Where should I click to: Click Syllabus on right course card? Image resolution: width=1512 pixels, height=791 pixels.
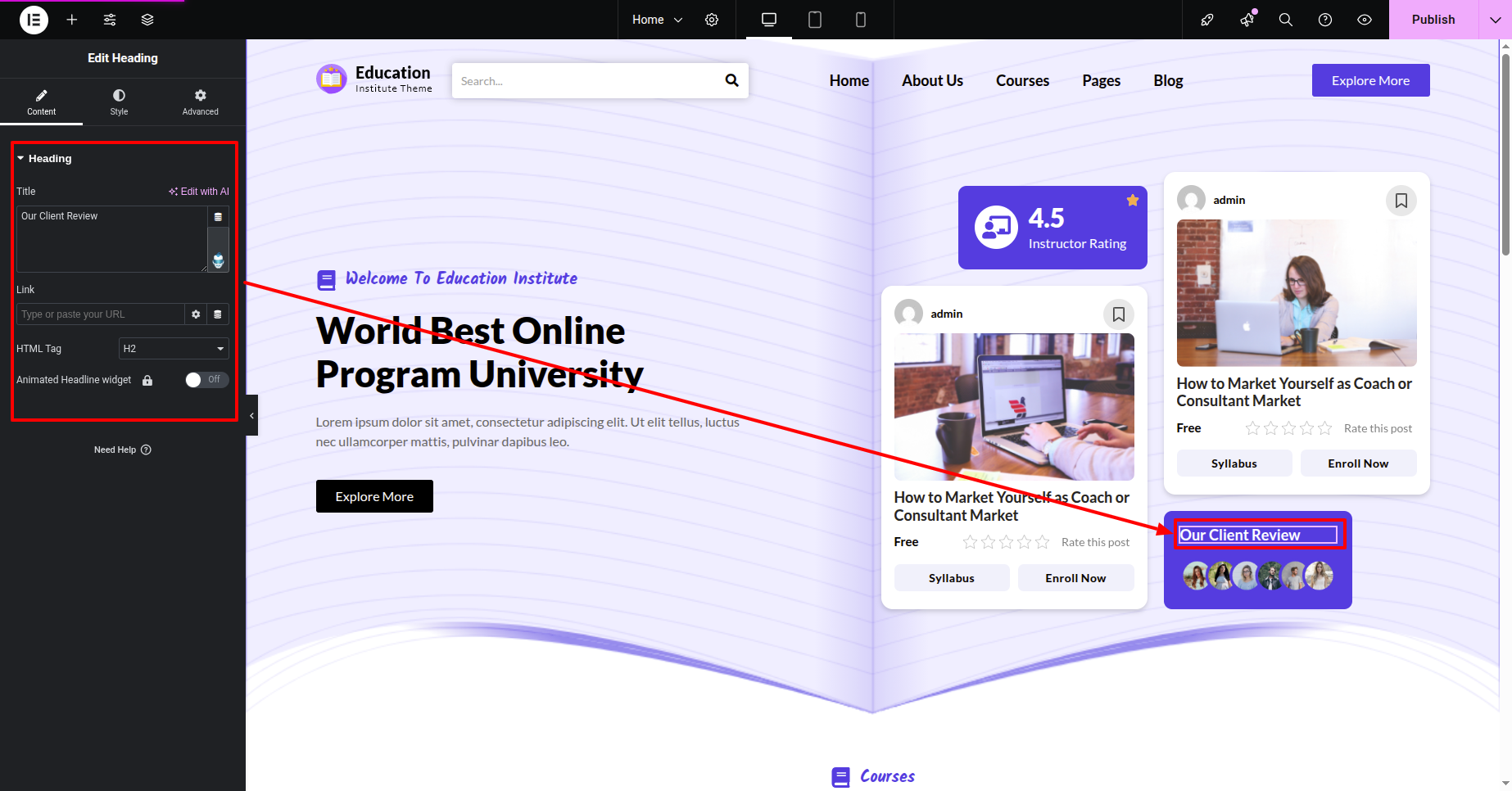pos(1234,463)
